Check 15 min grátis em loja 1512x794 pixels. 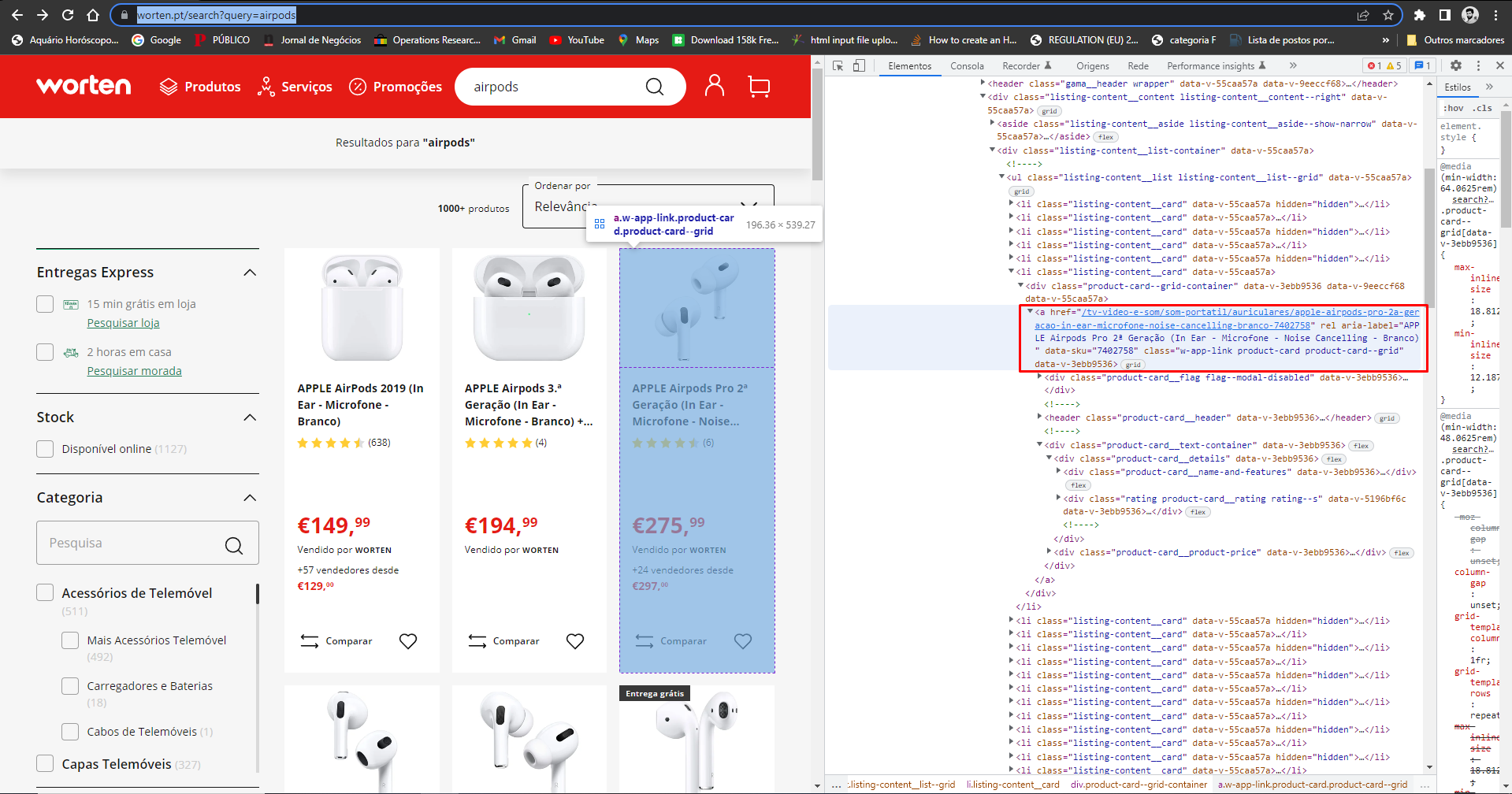45,304
